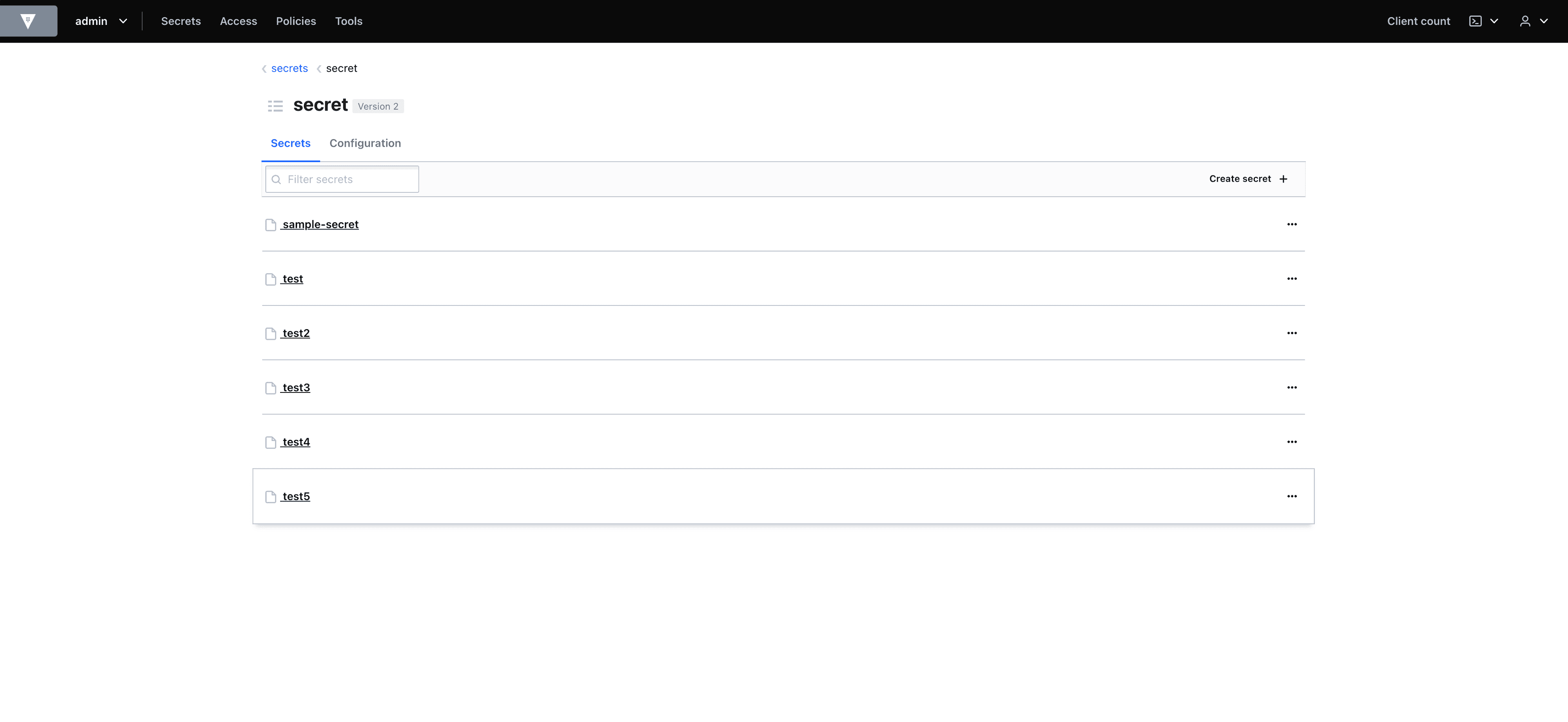Click the Policies menu item
Screen dimensions: 1568x722
[296, 20]
